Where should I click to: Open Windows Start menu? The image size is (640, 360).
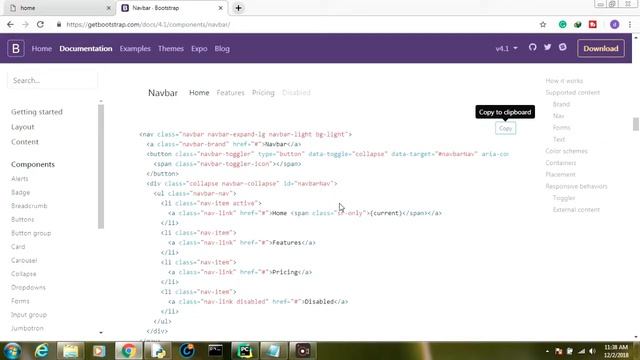pyautogui.click(x=13, y=351)
